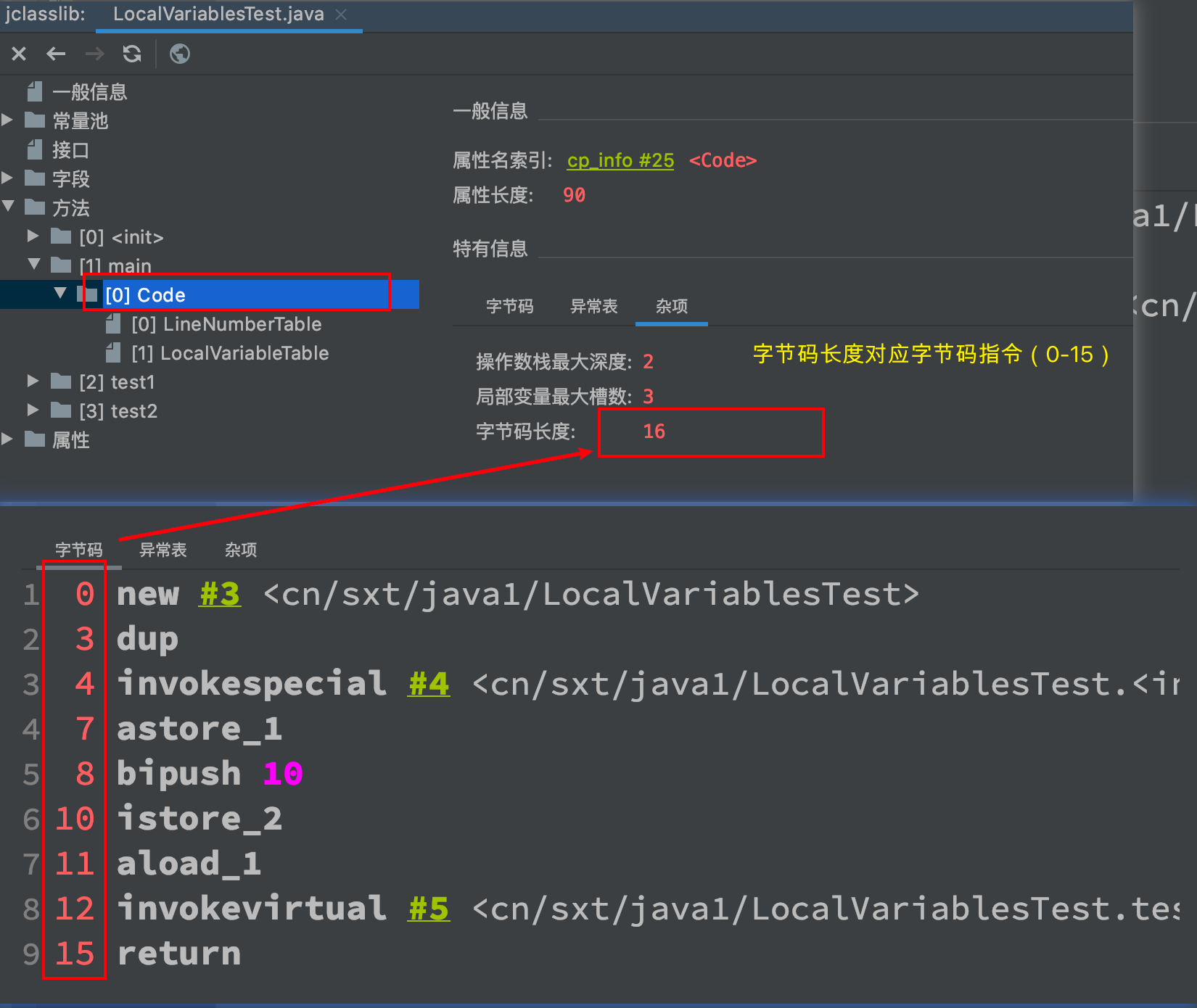This screenshot has height=1008, width=1197.
Task: Collapse the 方法 tree node arrow
Action: coord(8,207)
